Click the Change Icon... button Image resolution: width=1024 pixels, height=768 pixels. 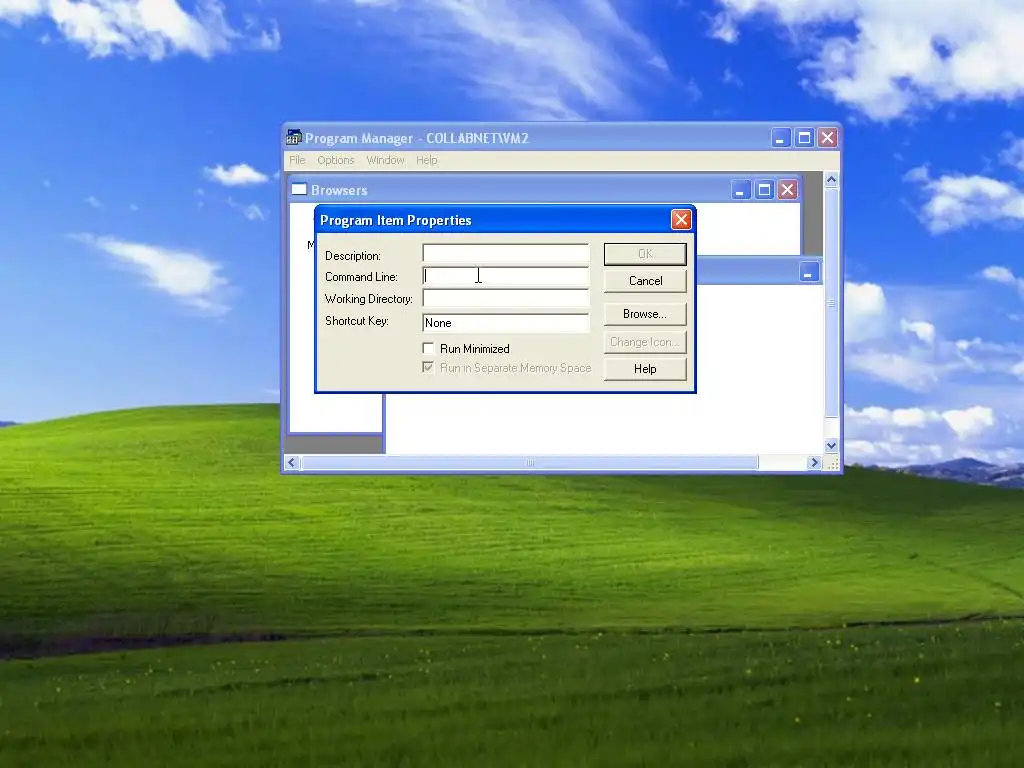[x=645, y=342]
